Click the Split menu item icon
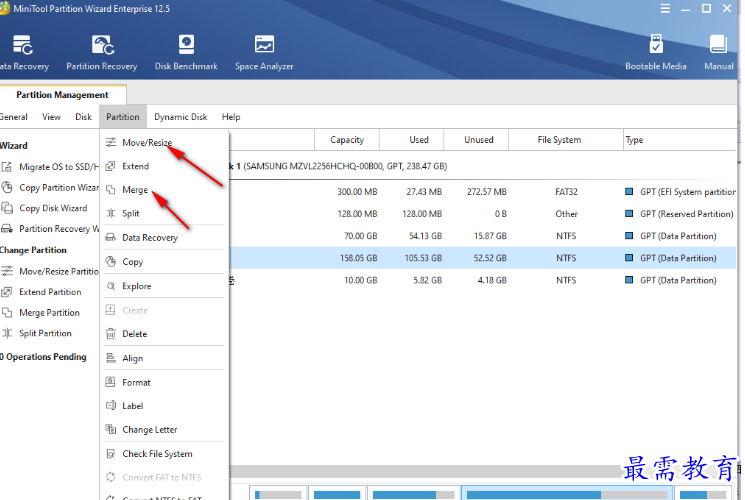 [x=111, y=213]
